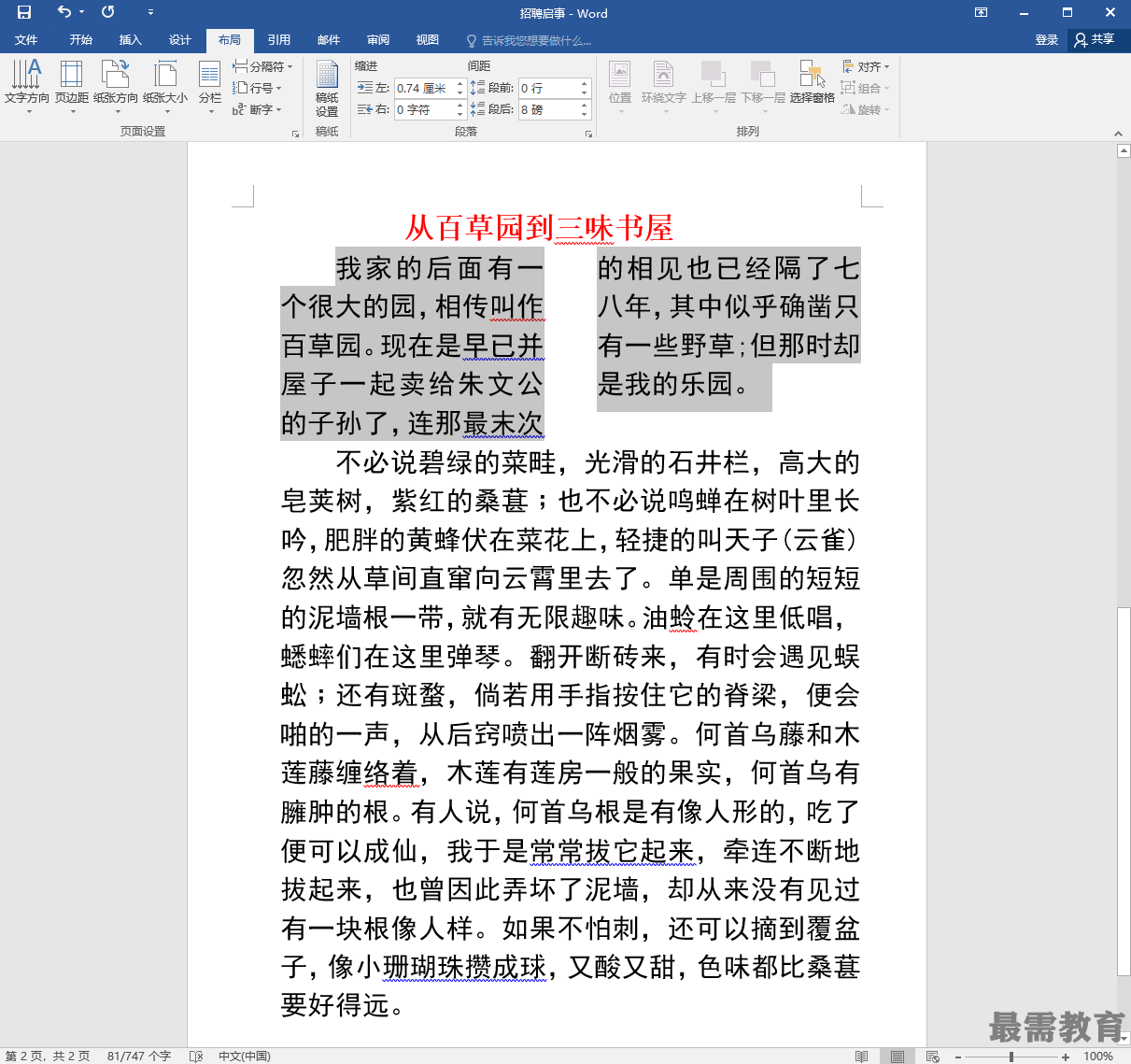1131x1064 pixels.
Task: Click the 登录 sign-in link
Action: [1047, 40]
